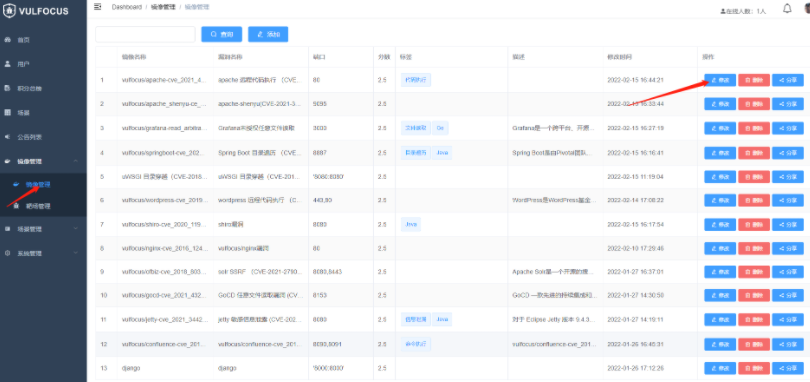The width and height of the screenshot is (810, 382).
Task: Collapse the 镜像管理 parent menu
Action: tap(43, 161)
